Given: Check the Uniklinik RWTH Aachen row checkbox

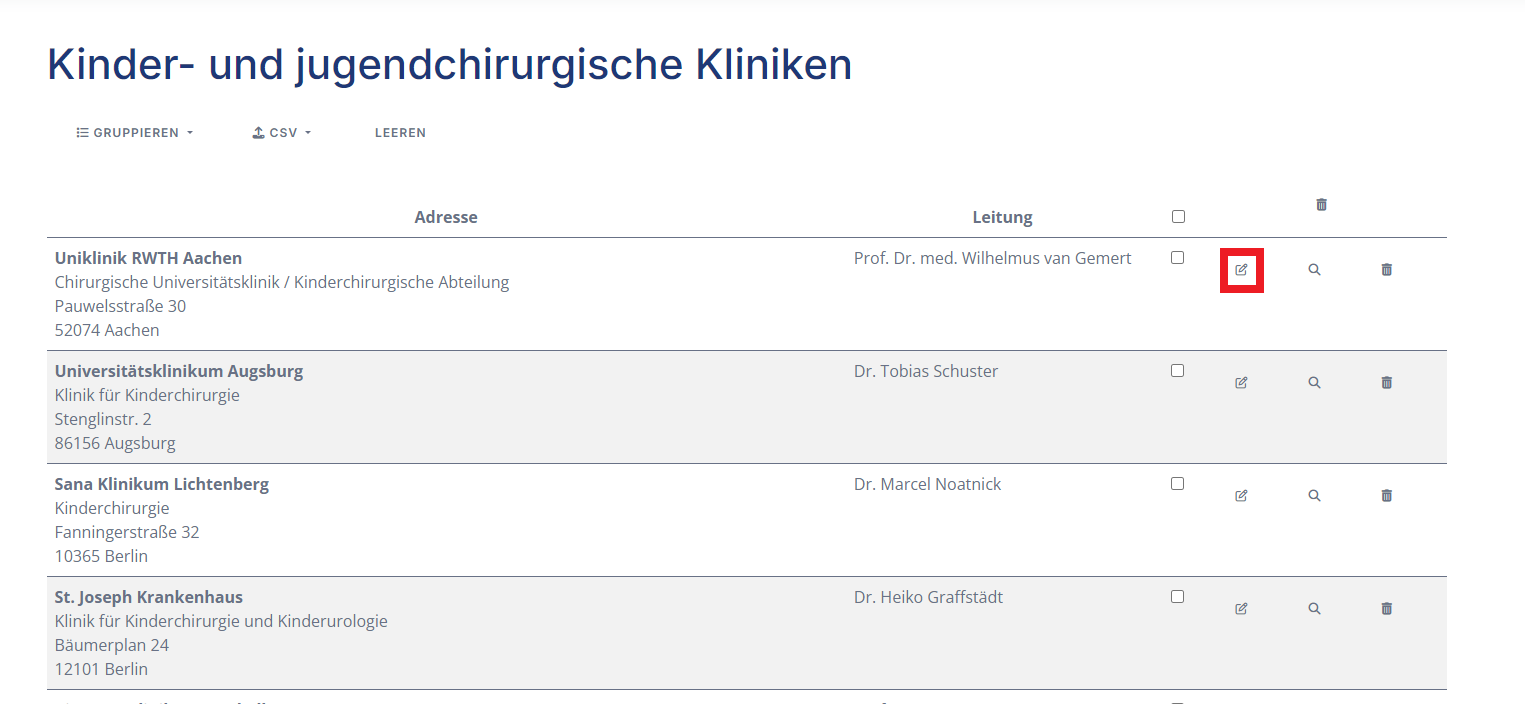Looking at the screenshot, I should (1177, 258).
